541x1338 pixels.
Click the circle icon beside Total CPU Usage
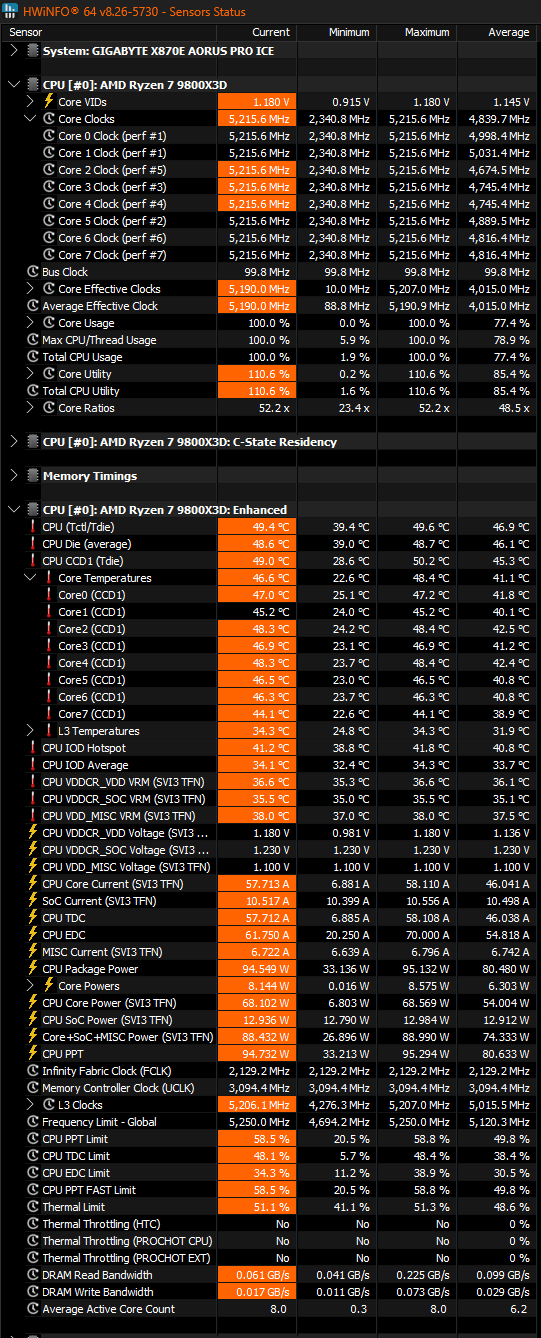32,357
